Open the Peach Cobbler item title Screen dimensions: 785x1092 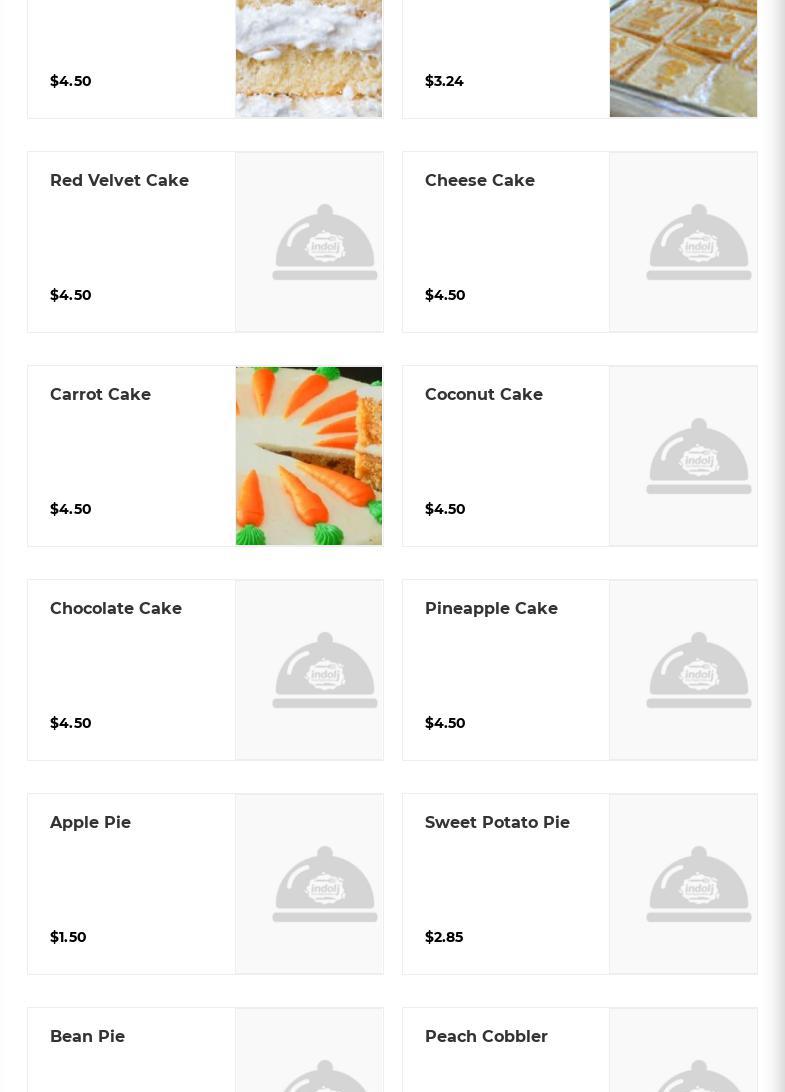pos(486,1036)
